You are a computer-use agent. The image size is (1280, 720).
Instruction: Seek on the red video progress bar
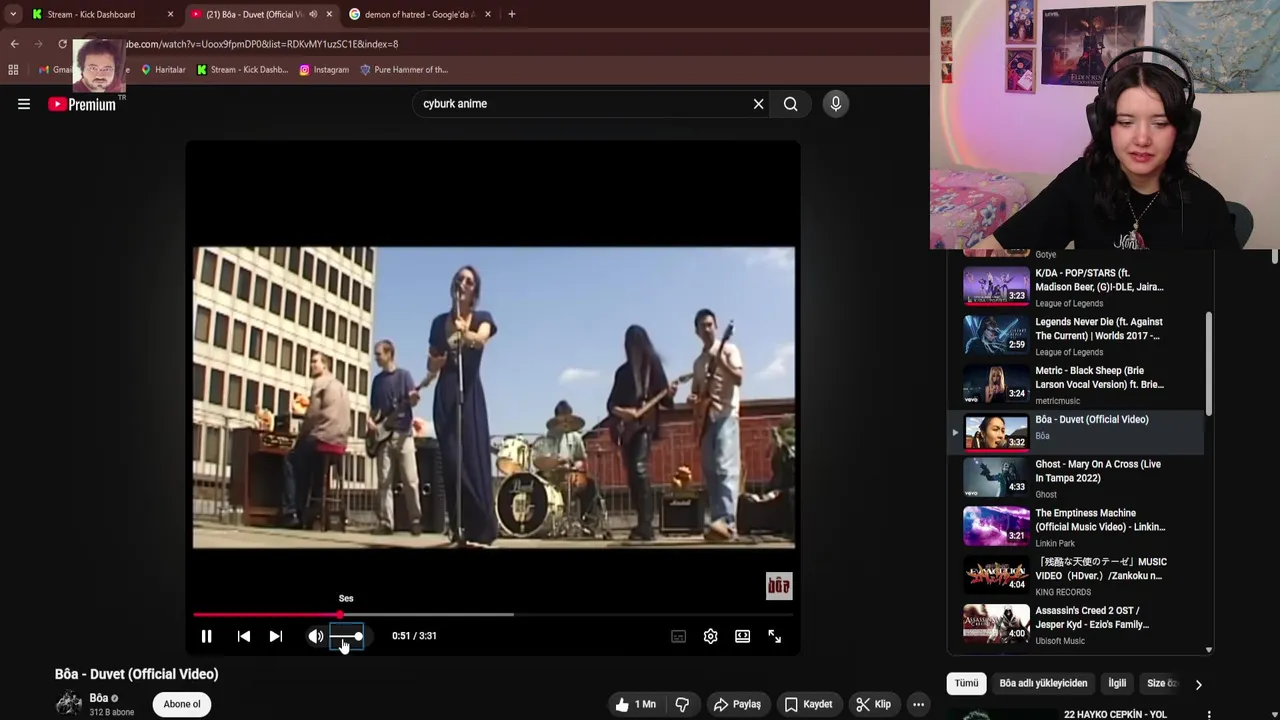coord(493,614)
